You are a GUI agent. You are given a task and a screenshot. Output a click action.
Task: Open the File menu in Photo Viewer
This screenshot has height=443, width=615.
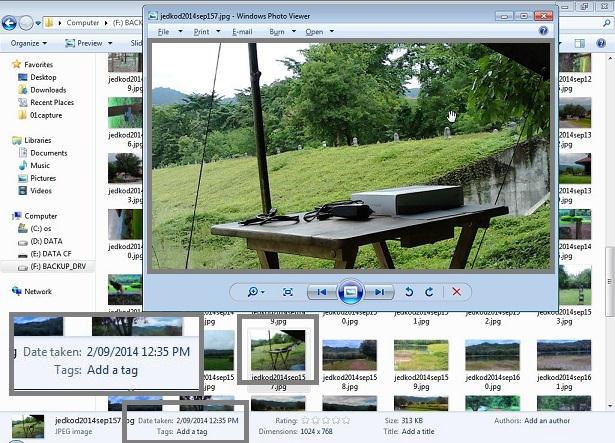(164, 32)
